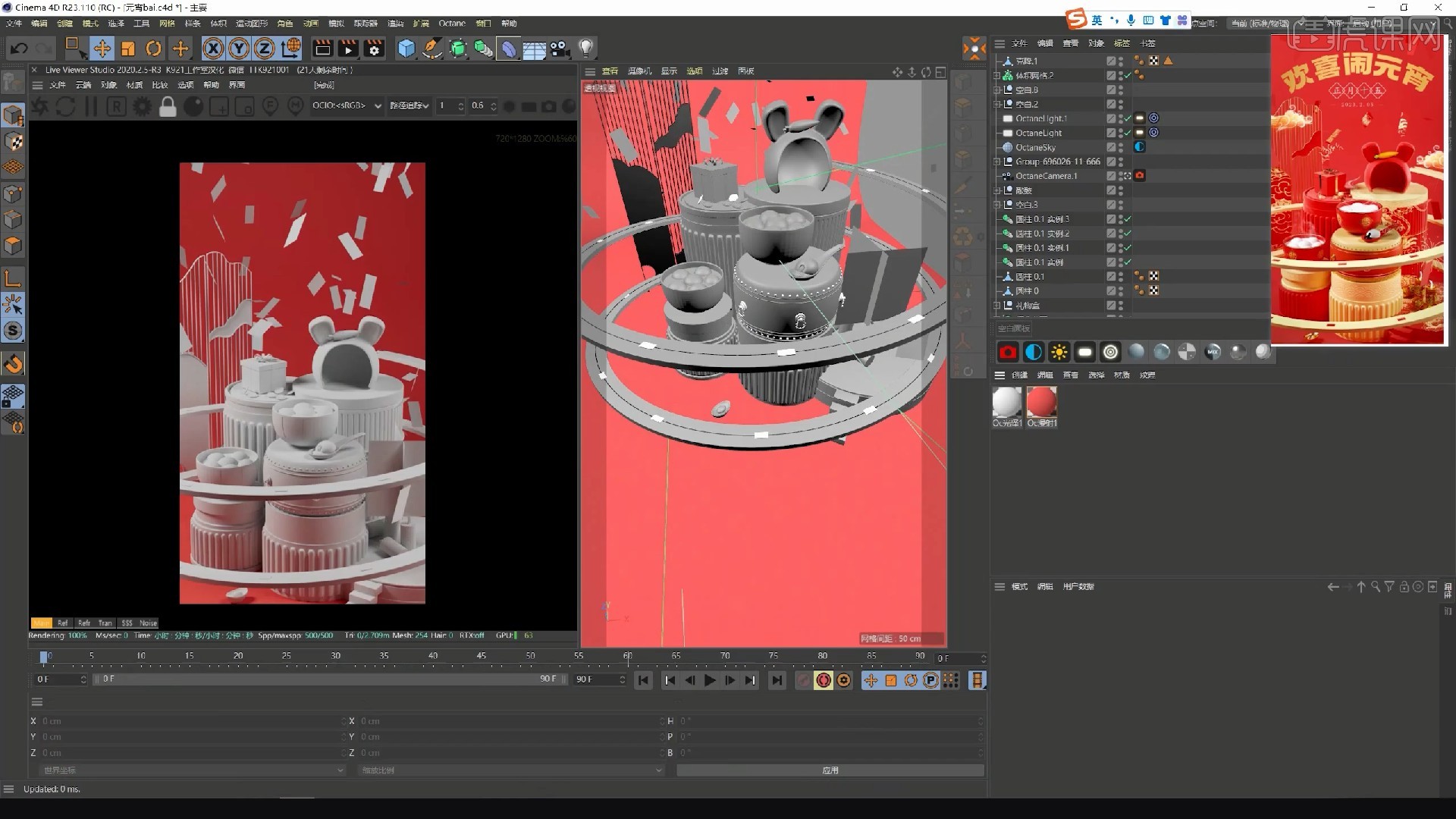This screenshot has width=1456, height=819.
Task: Click the Live Viewer pick focus F icon
Action: click(x=270, y=106)
